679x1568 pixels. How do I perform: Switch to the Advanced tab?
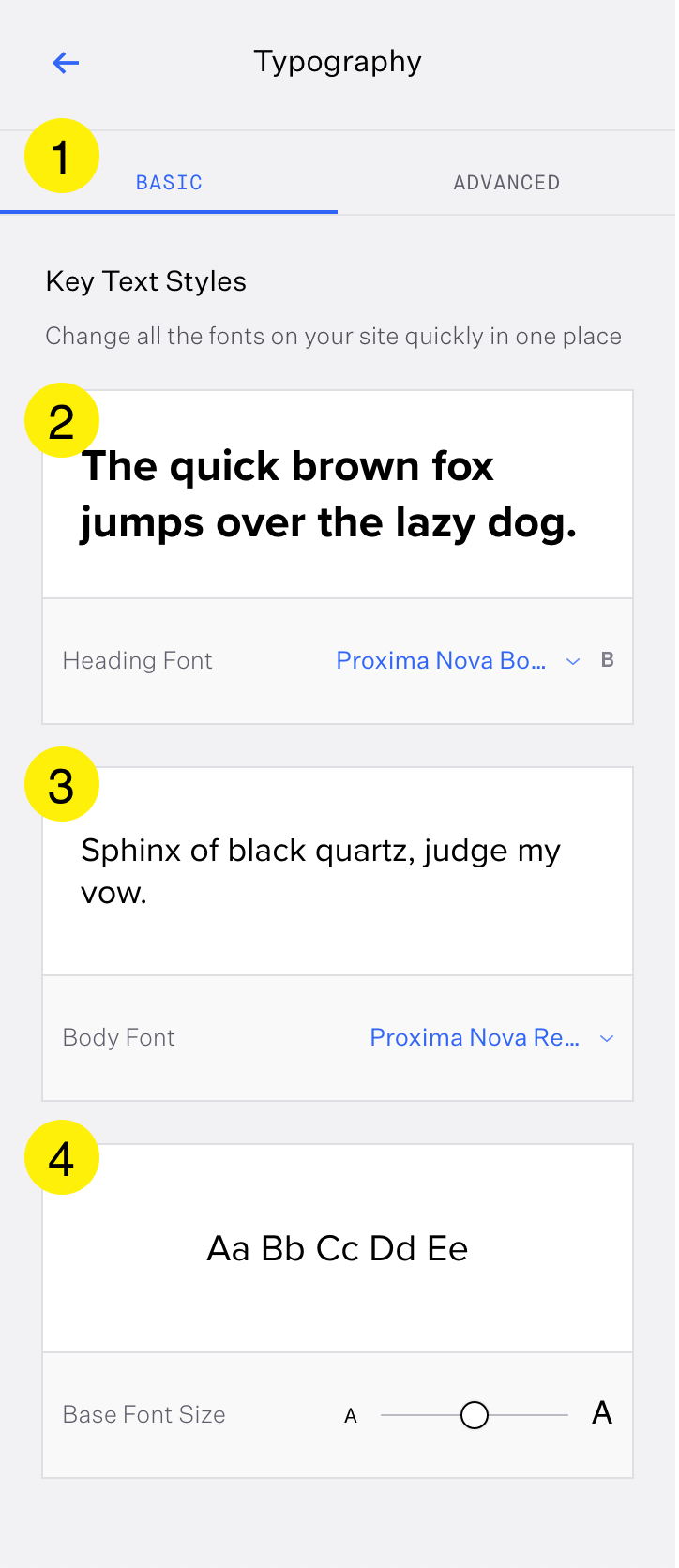(x=506, y=183)
